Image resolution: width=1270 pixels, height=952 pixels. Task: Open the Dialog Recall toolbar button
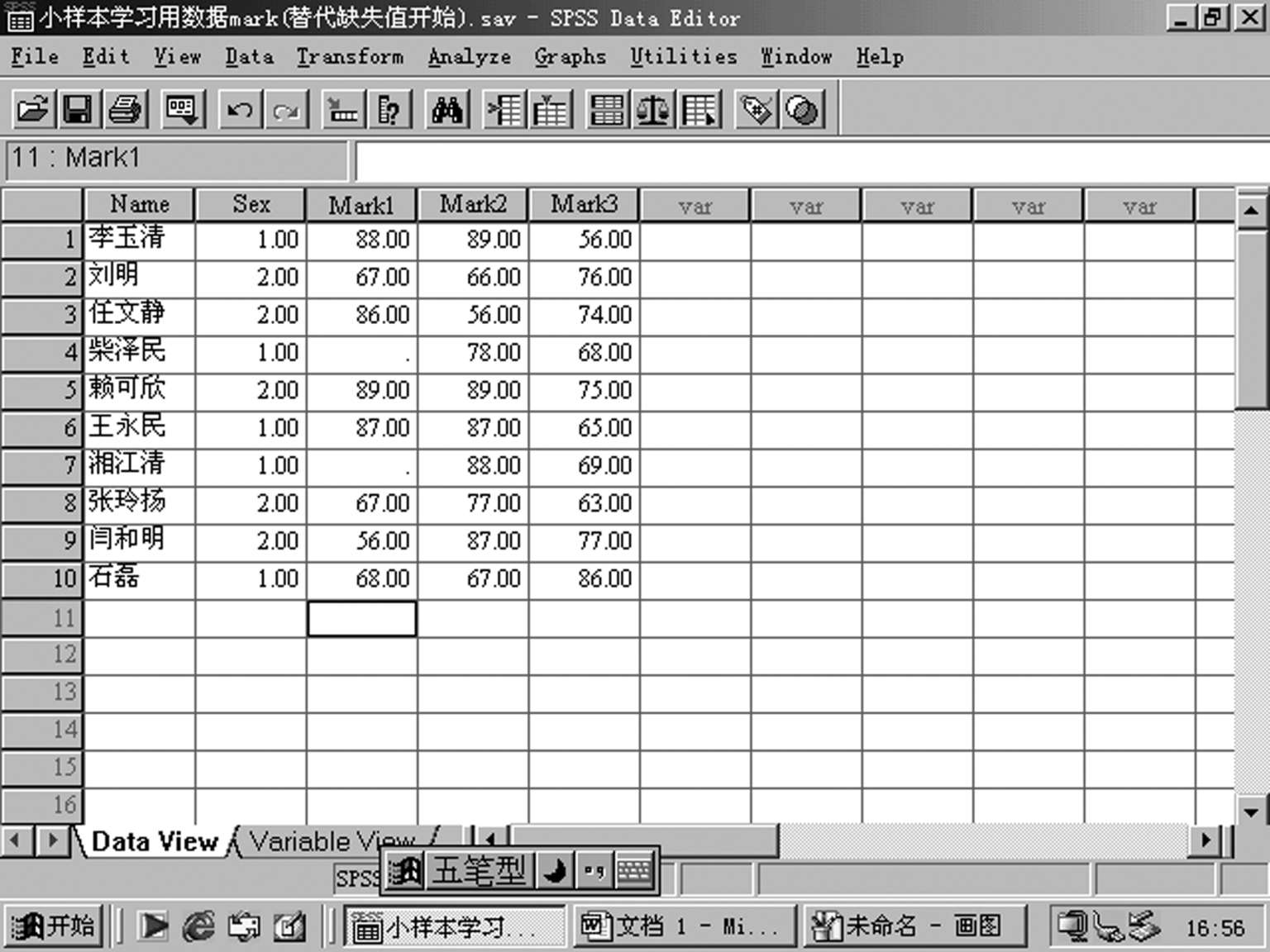click(182, 109)
